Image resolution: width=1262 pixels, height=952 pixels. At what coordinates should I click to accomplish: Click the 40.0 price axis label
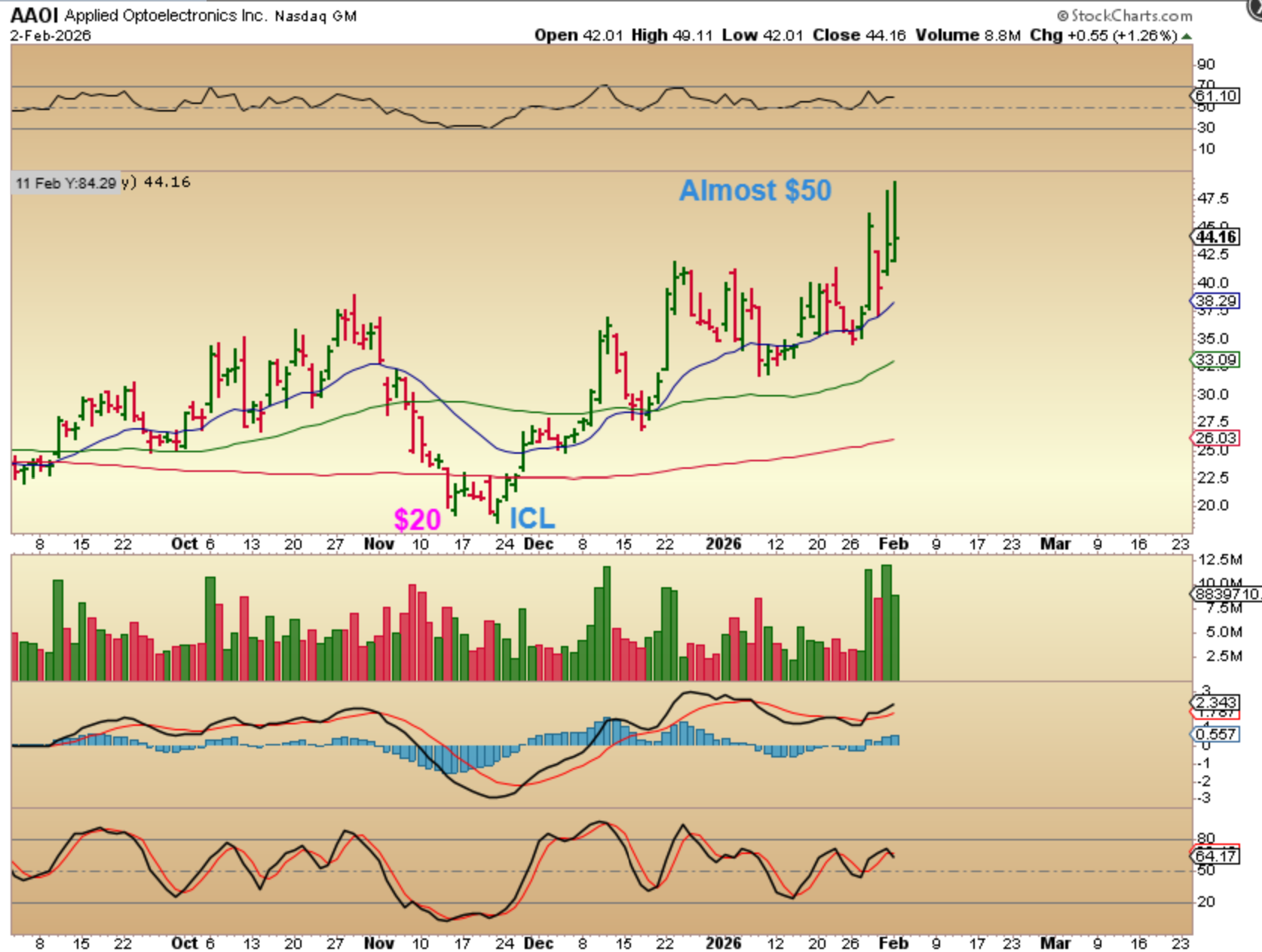tap(1213, 283)
